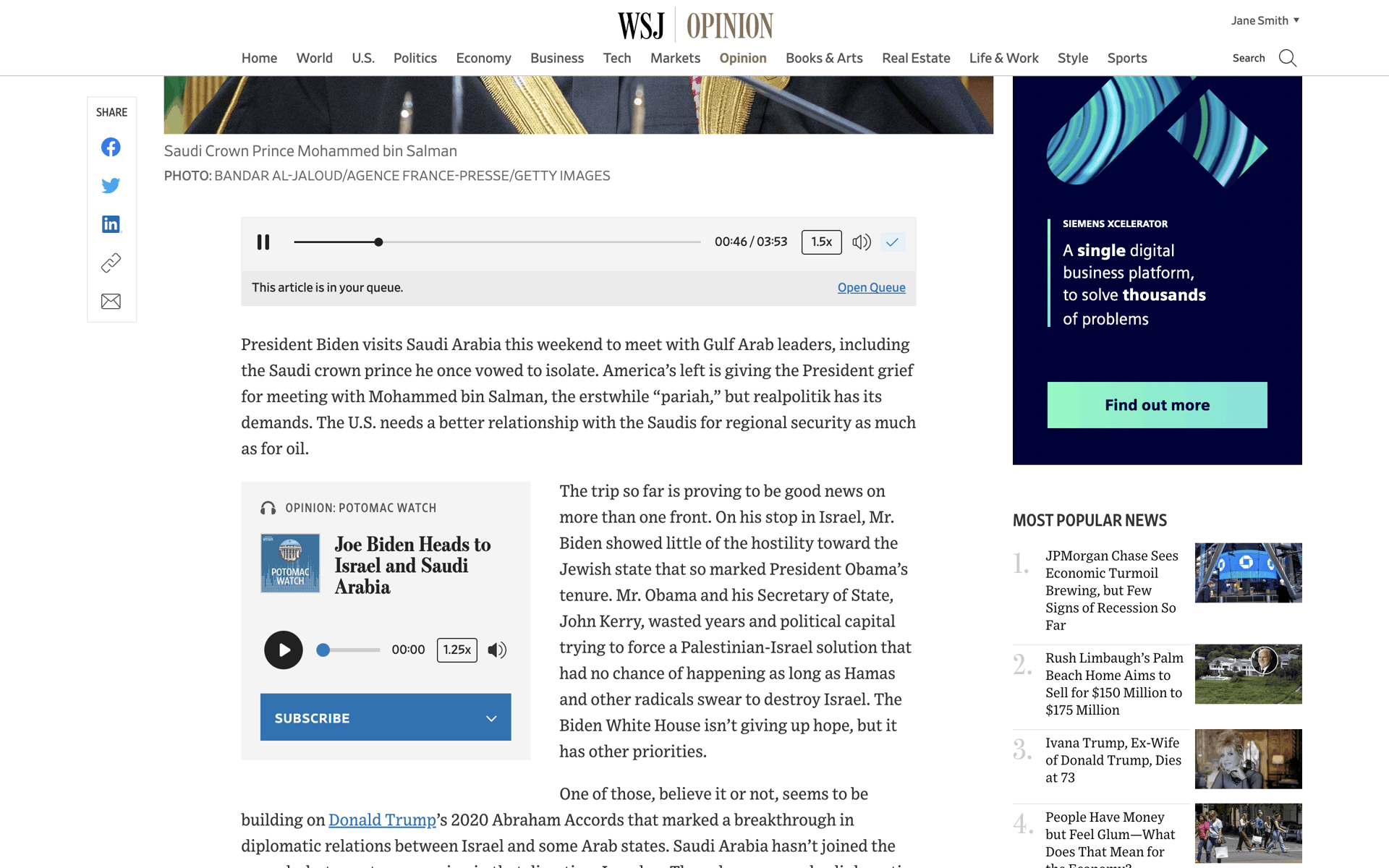The image size is (1389, 868).
Task: Open Jane Smith account dropdown
Action: 1265,20
